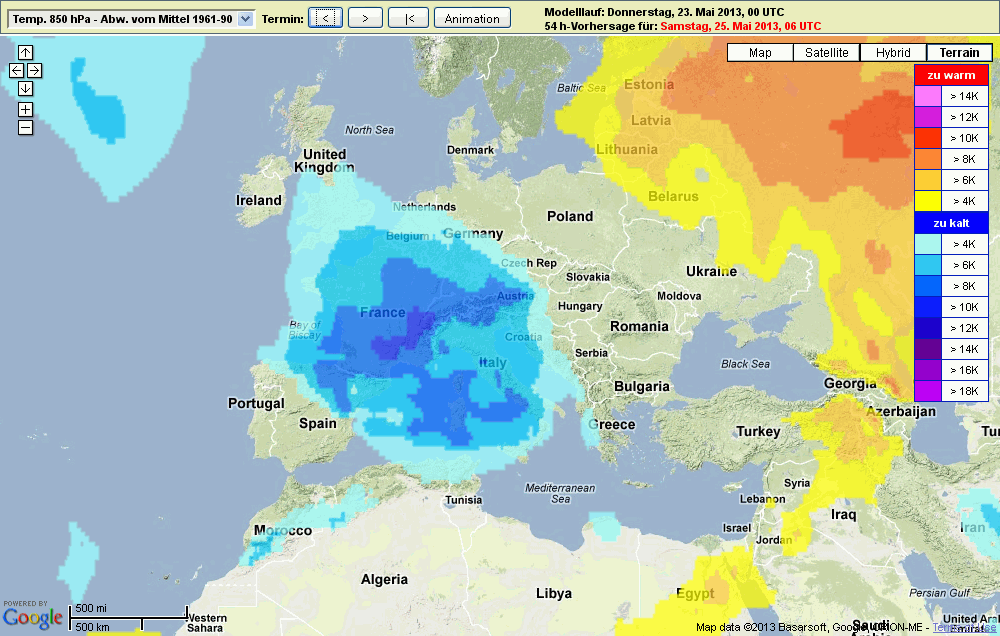1000x636 pixels.
Task: Click the Belarus label on the map
Action: coord(673,196)
